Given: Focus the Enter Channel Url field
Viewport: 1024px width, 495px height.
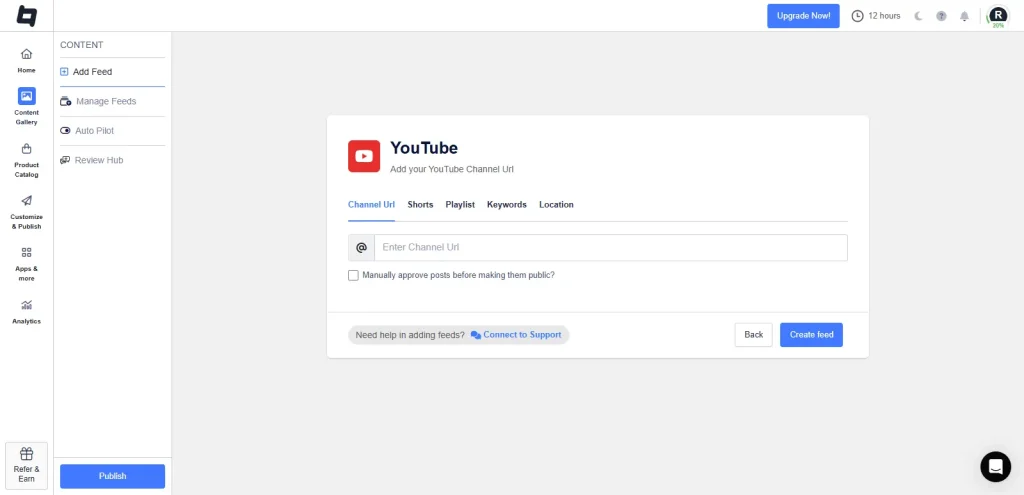Looking at the screenshot, I should (x=611, y=248).
